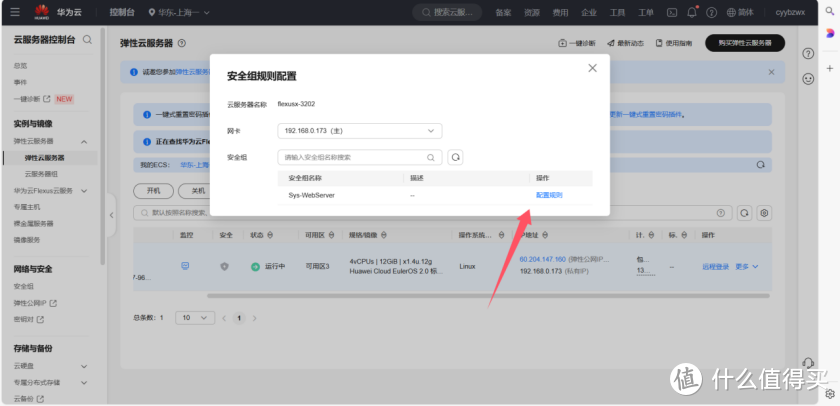The width and height of the screenshot is (840, 406).
Task: Click the notification bell icon in header
Action: [x=692, y=13]
